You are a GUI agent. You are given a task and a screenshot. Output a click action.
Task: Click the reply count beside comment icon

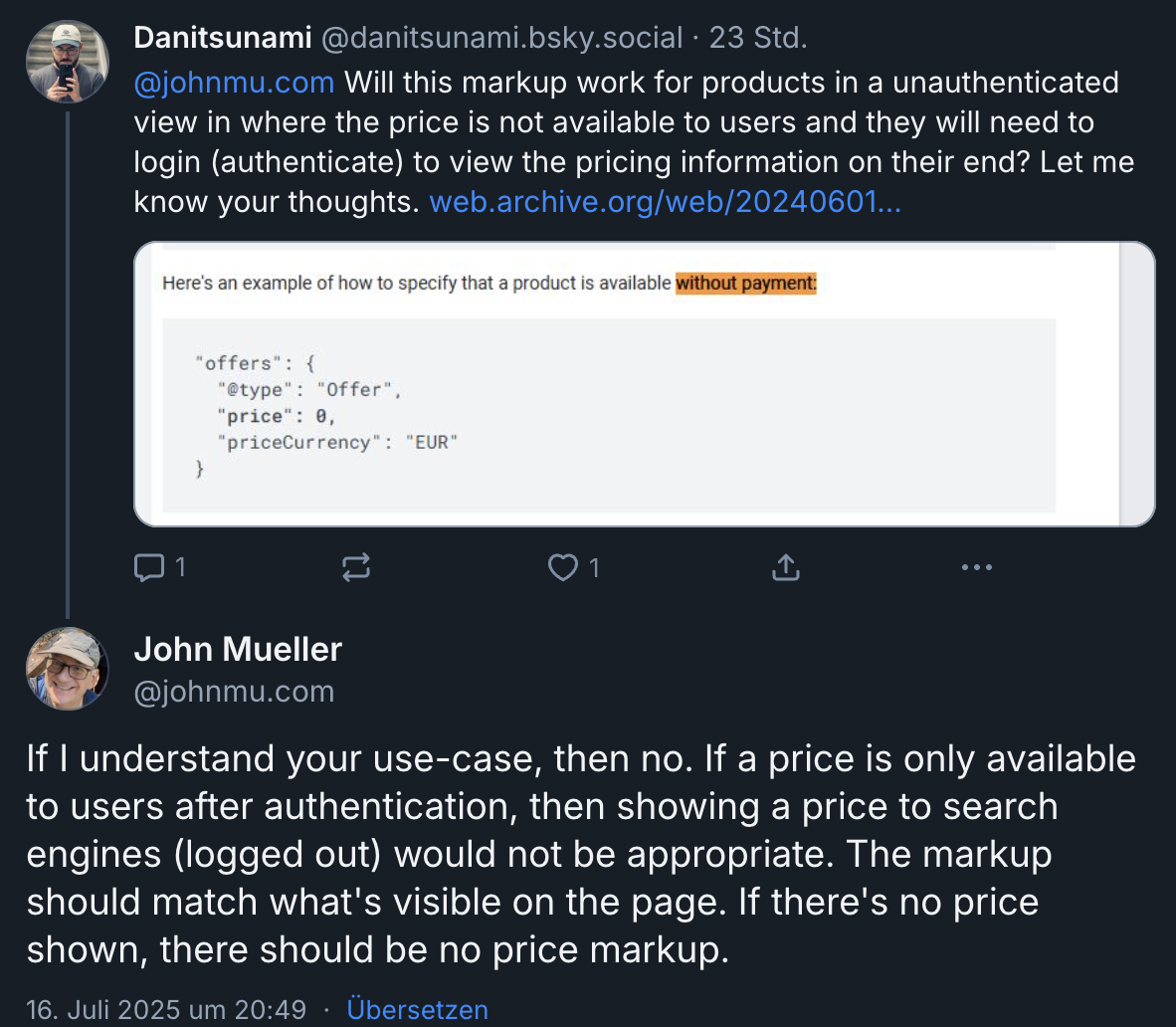click(180, 567)
